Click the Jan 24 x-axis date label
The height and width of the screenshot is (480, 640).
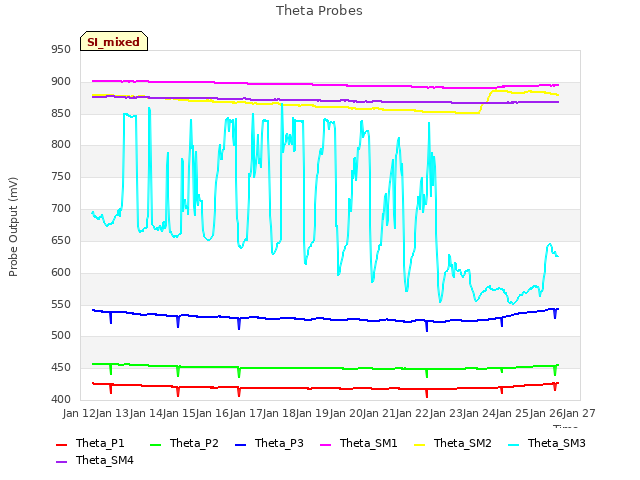coord(479,413)
